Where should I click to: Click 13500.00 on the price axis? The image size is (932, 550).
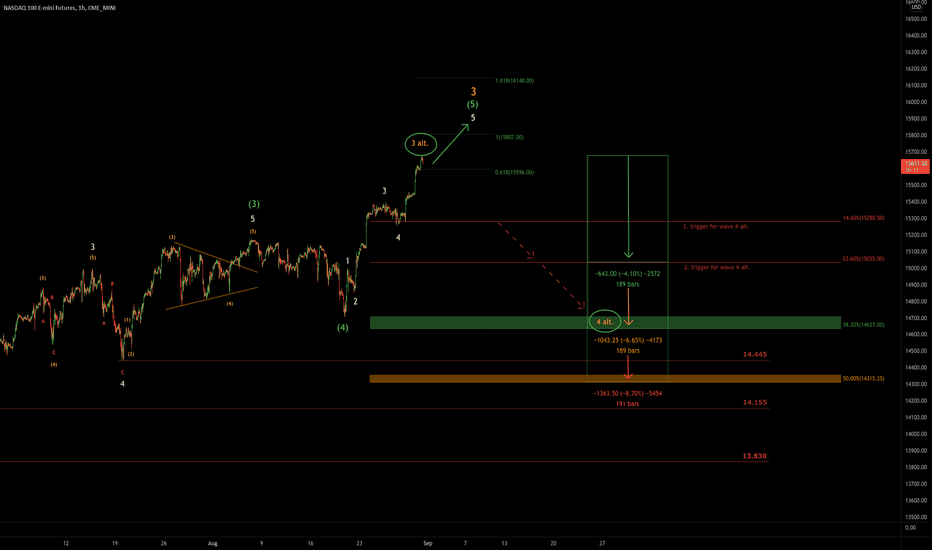(x=916, y=517)
